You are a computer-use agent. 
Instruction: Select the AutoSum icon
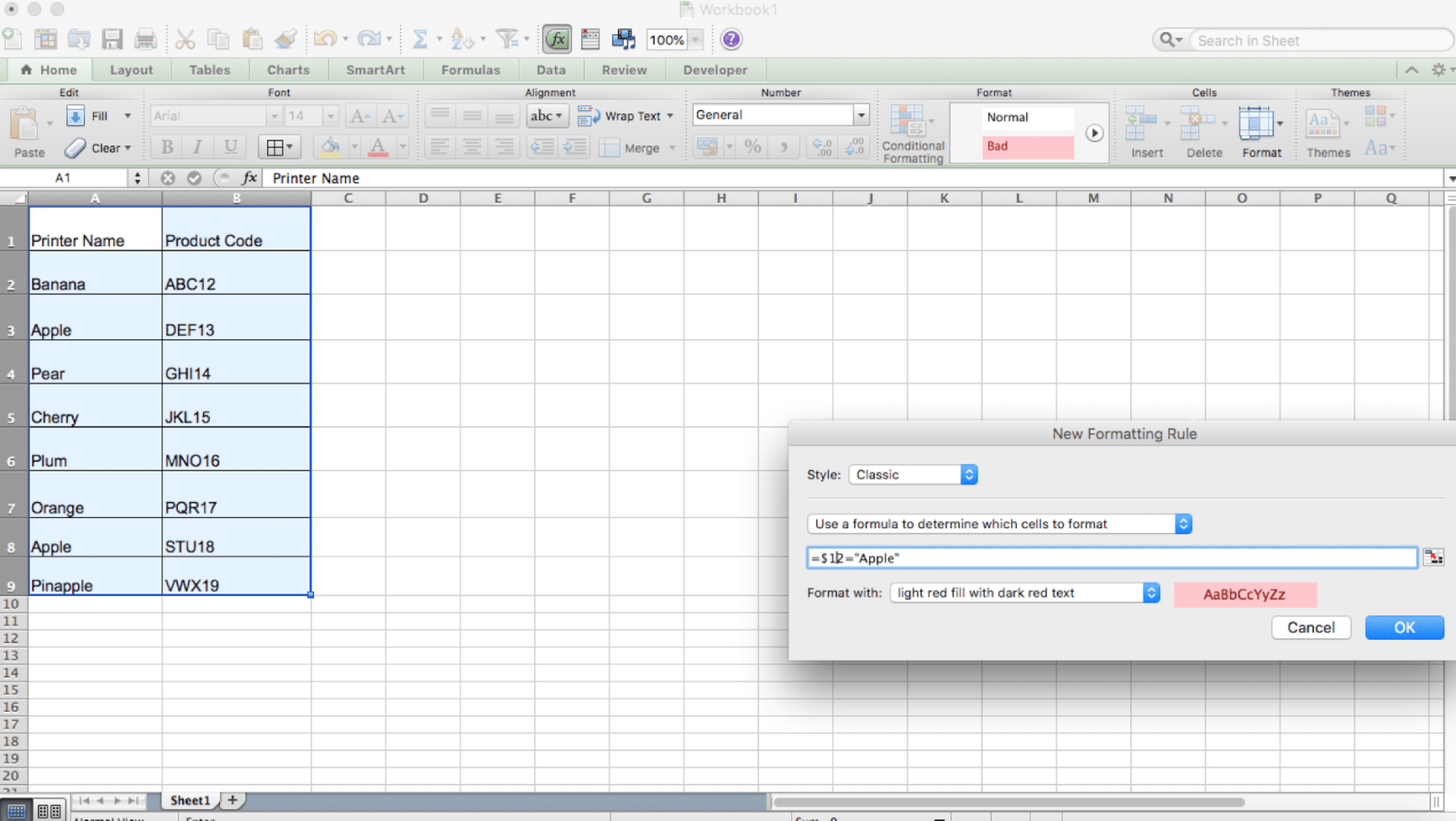(420, 39)
